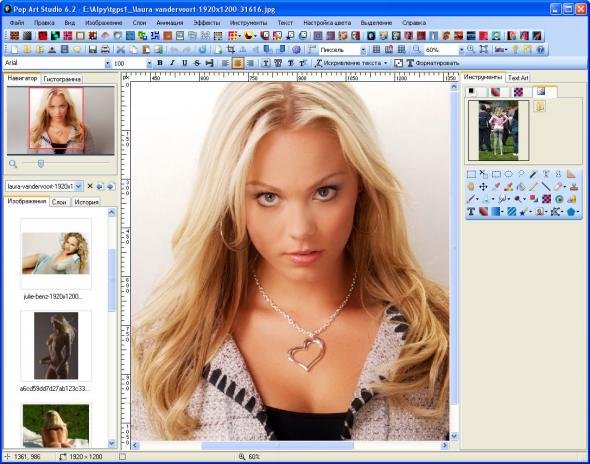Switch to the Гистограмма tab
This screenshot has height=464, width=590.
(x=62, y=79)
